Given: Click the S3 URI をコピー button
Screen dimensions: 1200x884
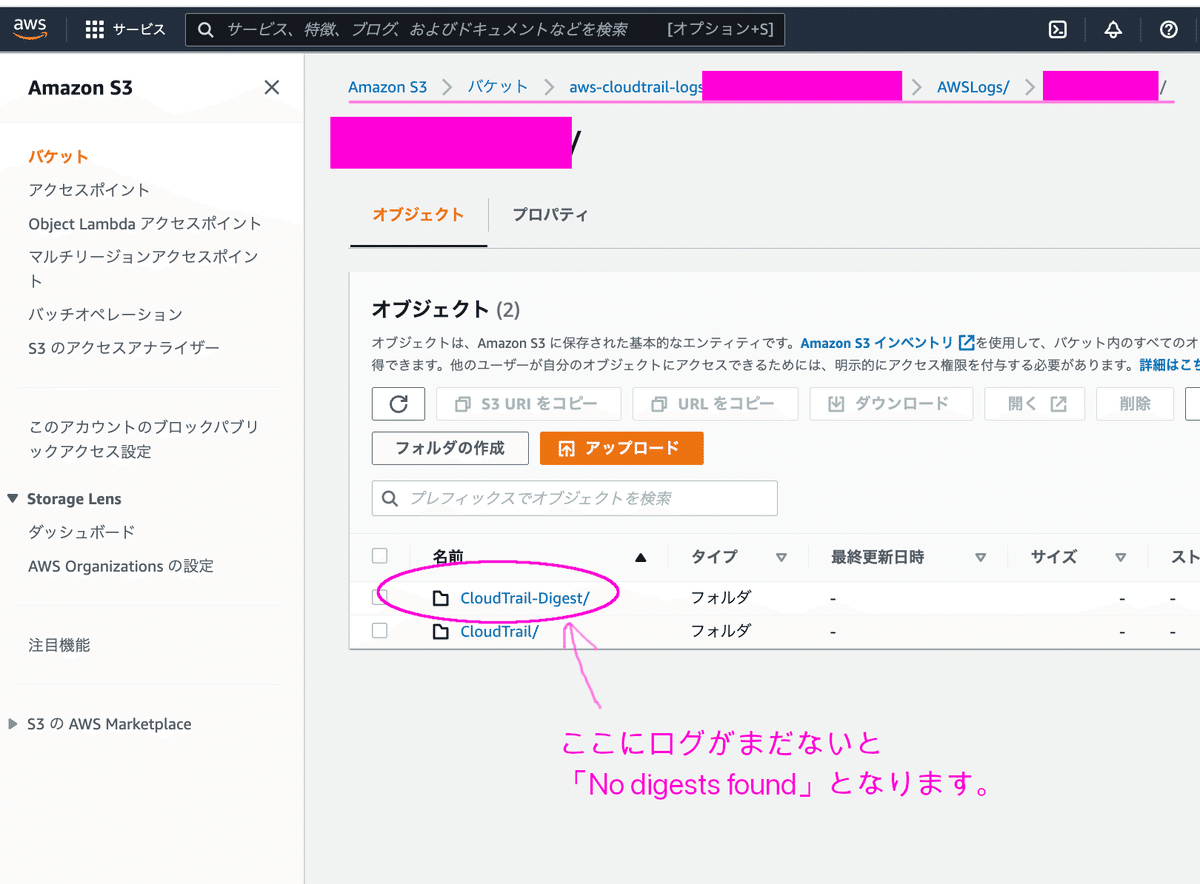Looking at the screenshot, I should click(528, 404).
